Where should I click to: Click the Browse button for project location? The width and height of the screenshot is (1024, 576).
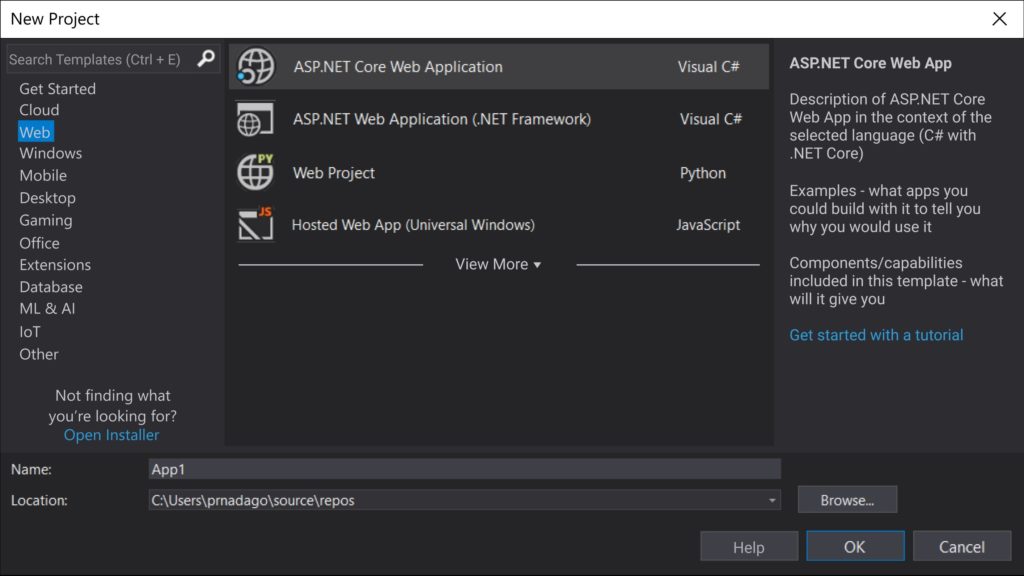pos(846,500)
